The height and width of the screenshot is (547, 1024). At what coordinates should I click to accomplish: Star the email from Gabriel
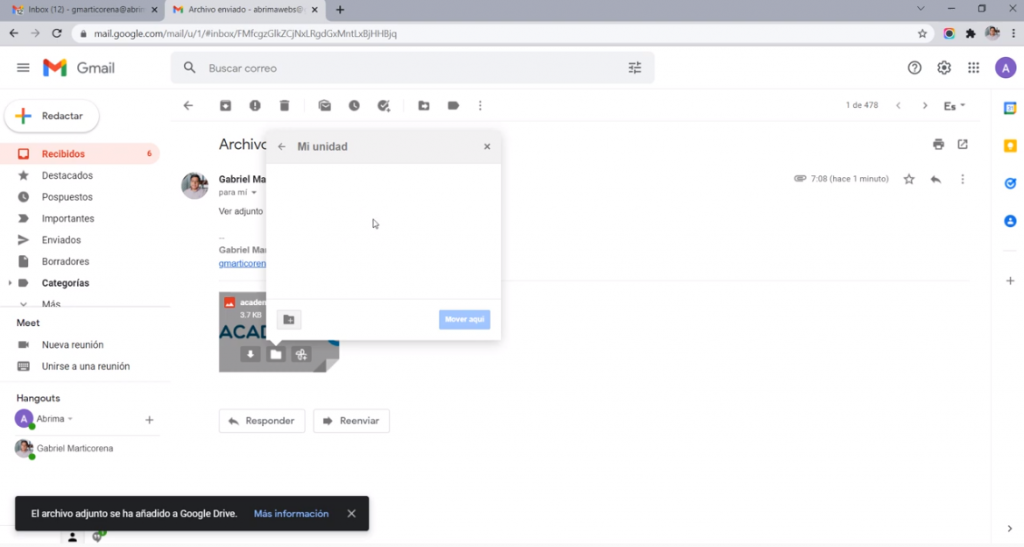pos(909,179)
